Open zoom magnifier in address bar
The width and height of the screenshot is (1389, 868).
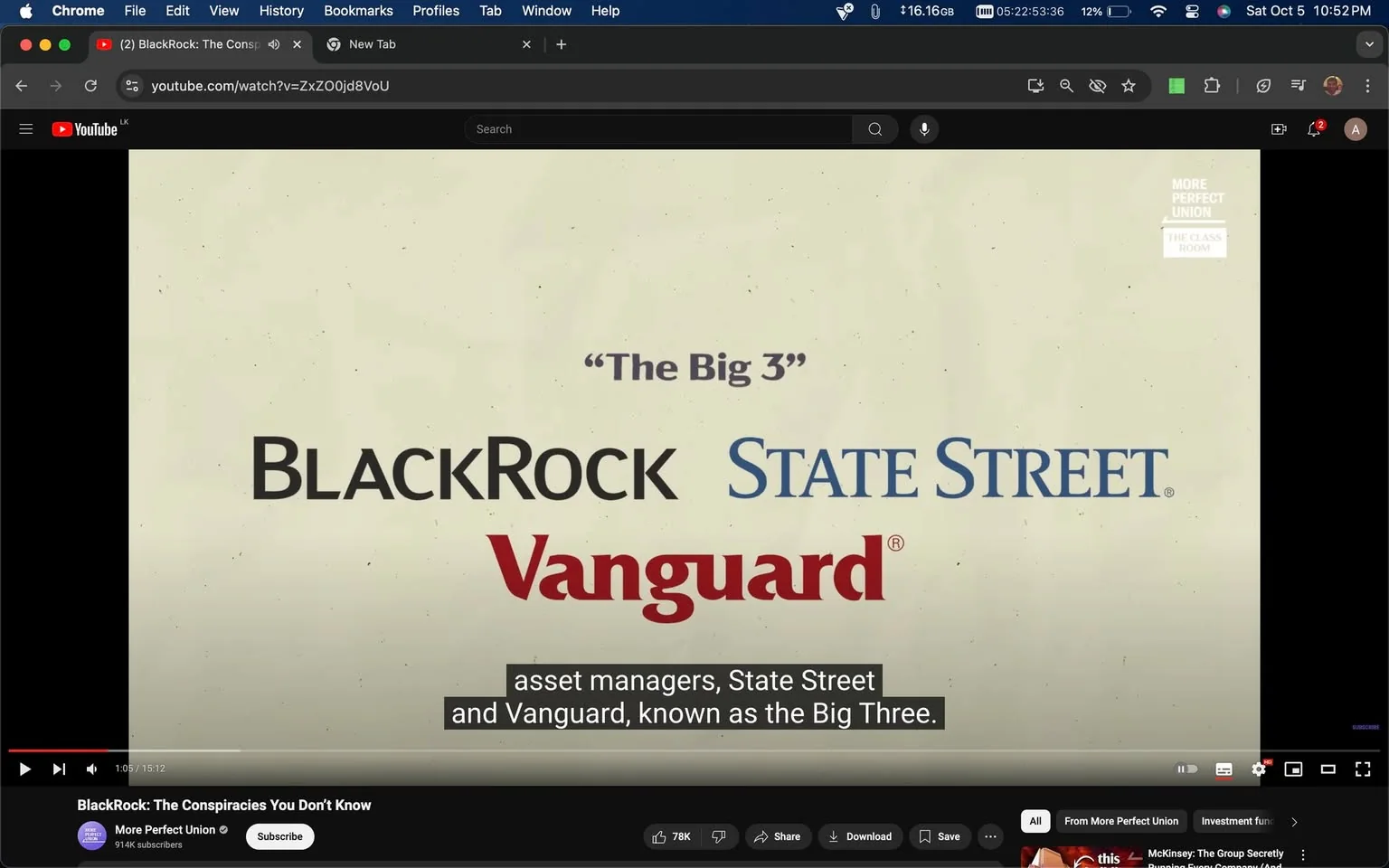1066,86
